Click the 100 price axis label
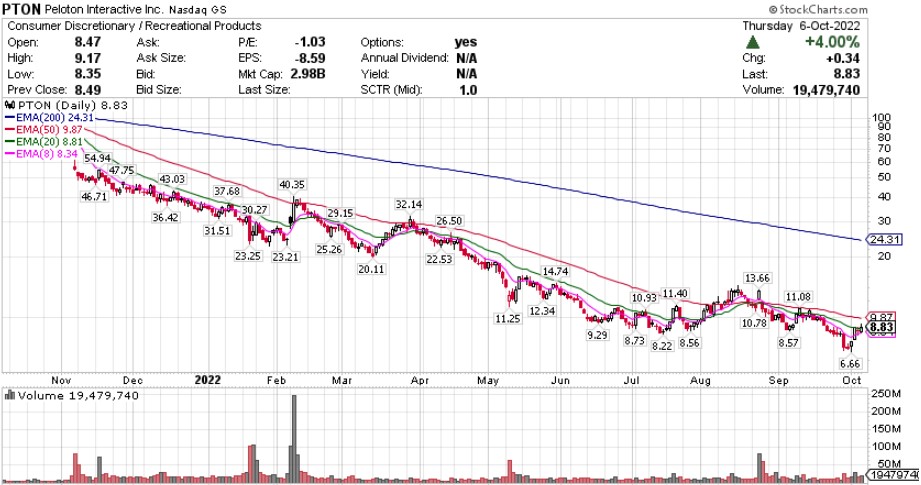Image resolution: width=921 pixels, height=485 pixels. pos(882,117)
